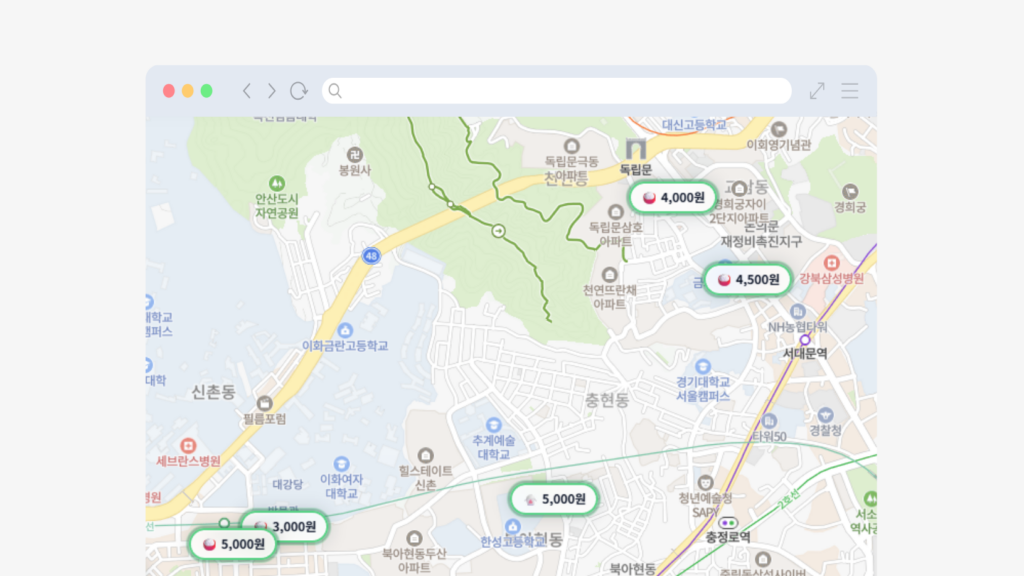The height and width of the screenshot is (576, 1024).
Task: Open the browser hamburger menu
Action: click(849, 90)
